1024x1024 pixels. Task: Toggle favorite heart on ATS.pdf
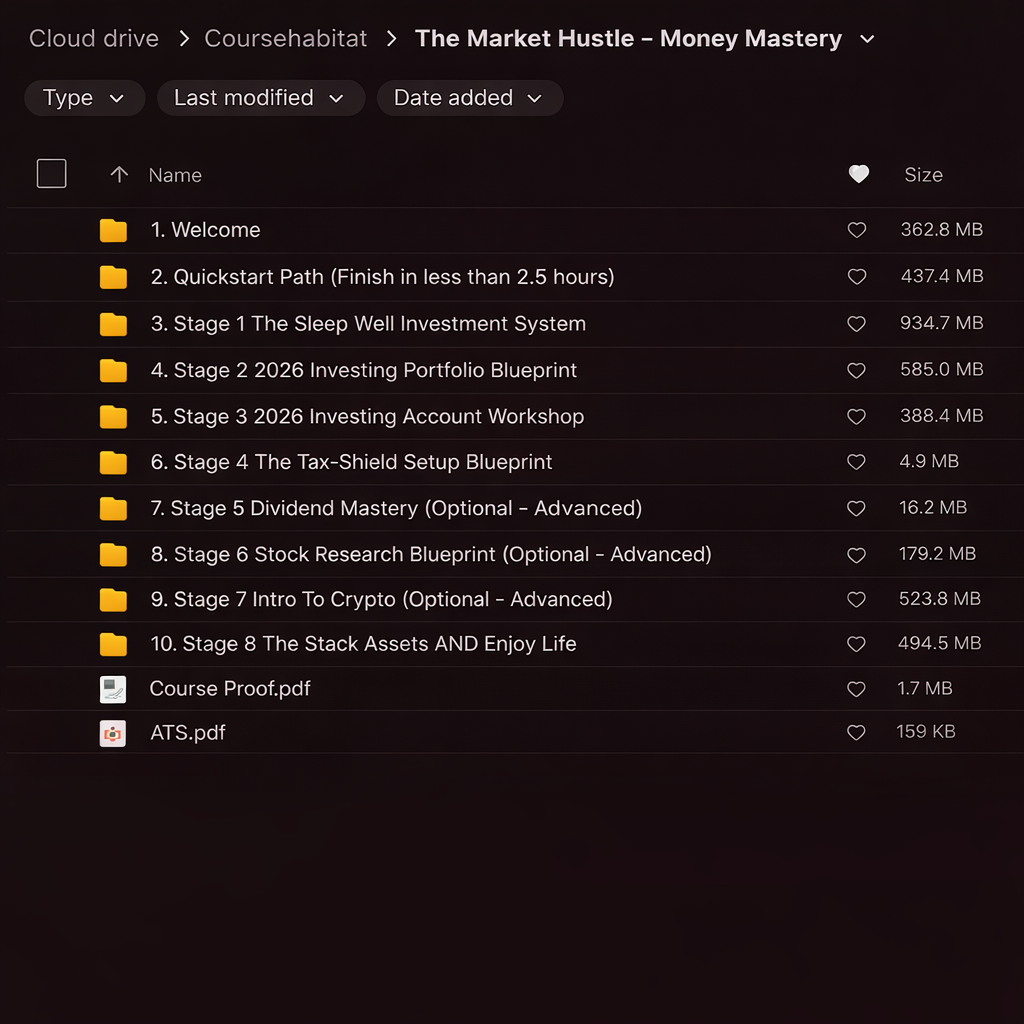857,733
